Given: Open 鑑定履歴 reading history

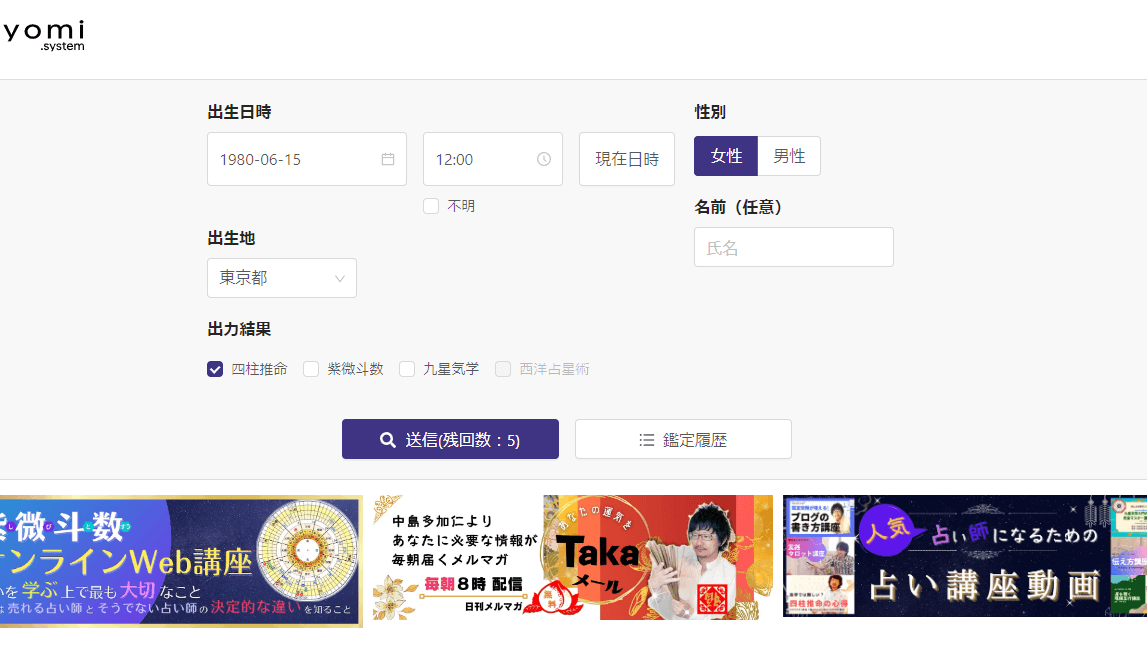Looking at the screenshot, I should [683, 440].
